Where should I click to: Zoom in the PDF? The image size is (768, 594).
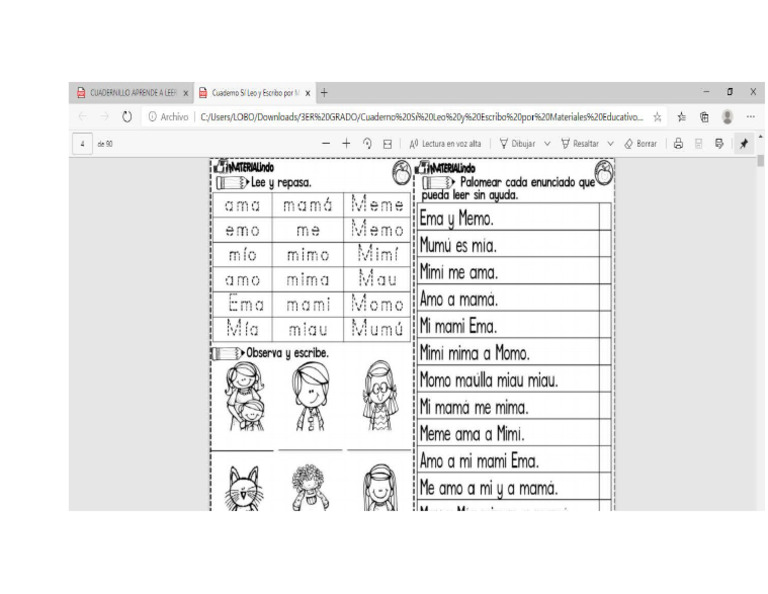pos(346,143)
